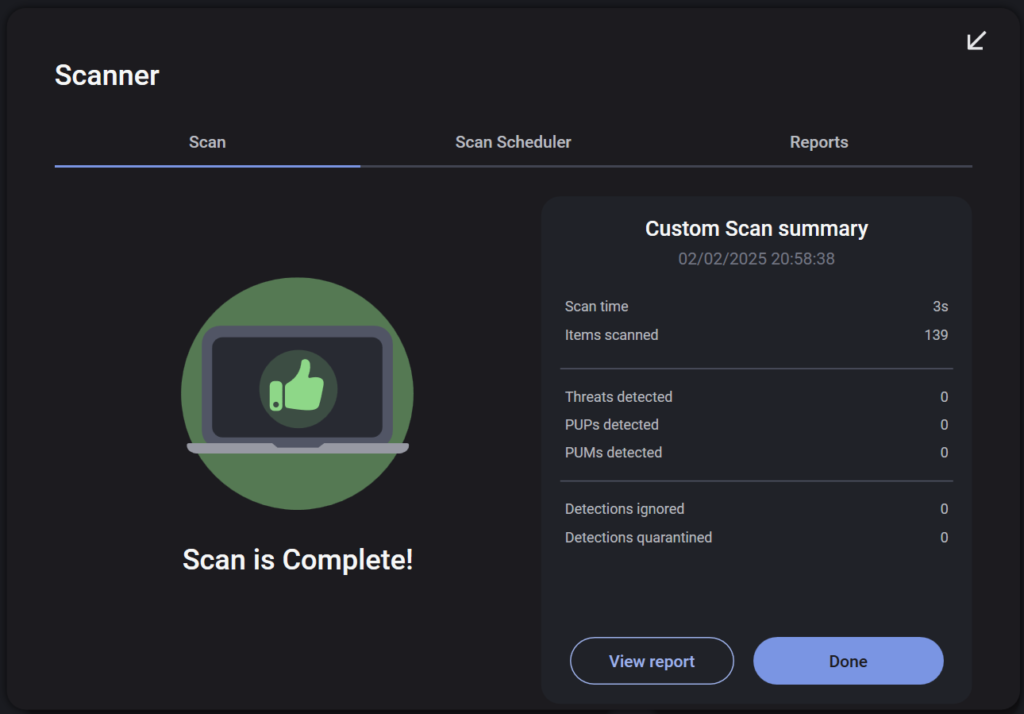
Task: Click the Threats detected count 0
Action: [x=944, y=397]
